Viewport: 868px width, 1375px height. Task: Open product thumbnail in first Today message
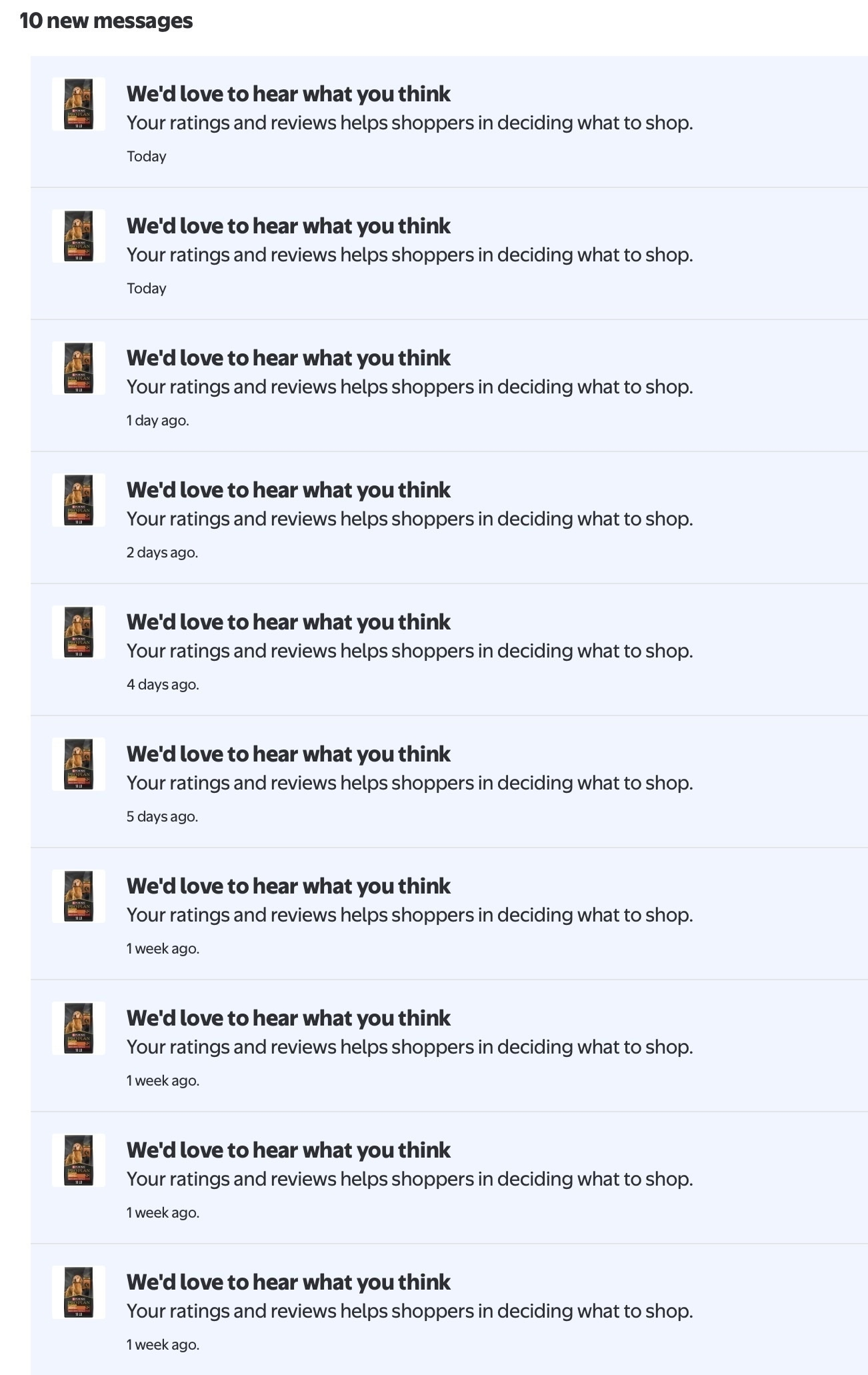[79, 104]
